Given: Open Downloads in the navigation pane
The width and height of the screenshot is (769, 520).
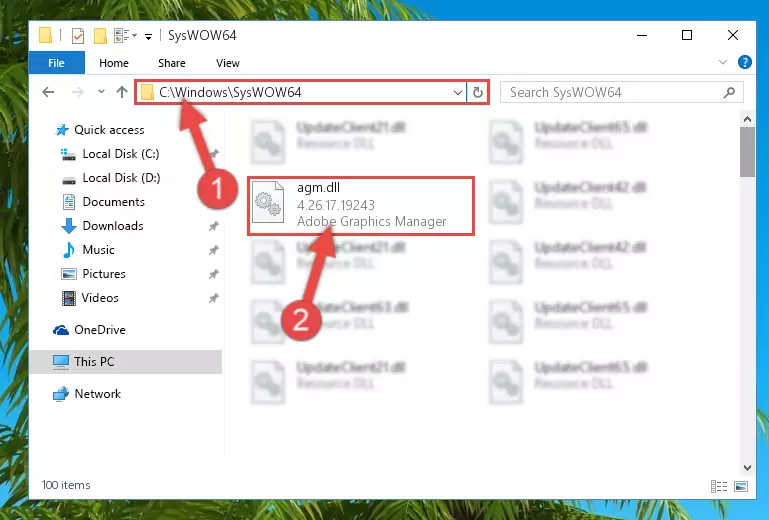Looking at the screenshot, I should pyautogui.click(x=113, y=226).
